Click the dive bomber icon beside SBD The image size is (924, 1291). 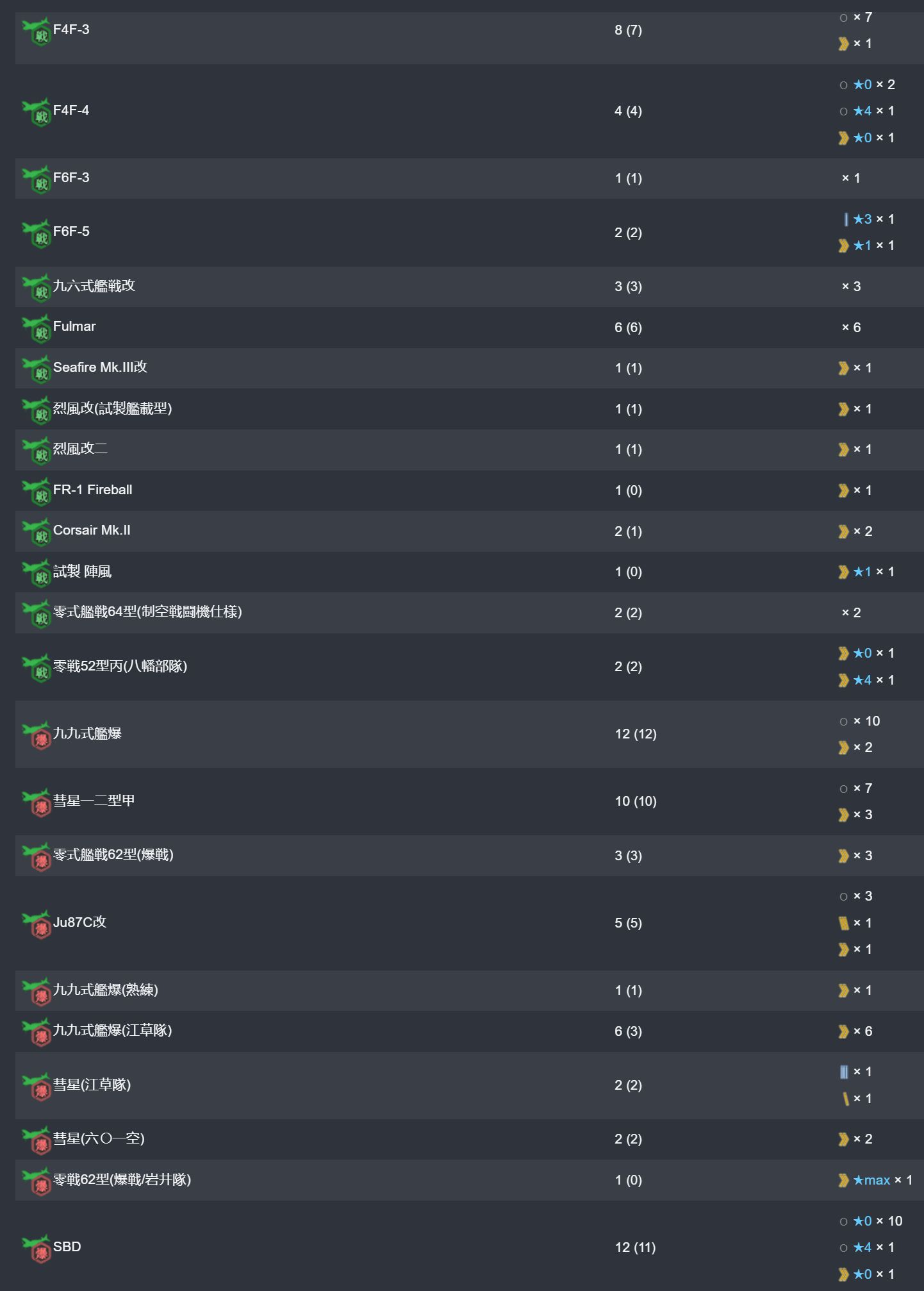click(x=37, y=1249)
